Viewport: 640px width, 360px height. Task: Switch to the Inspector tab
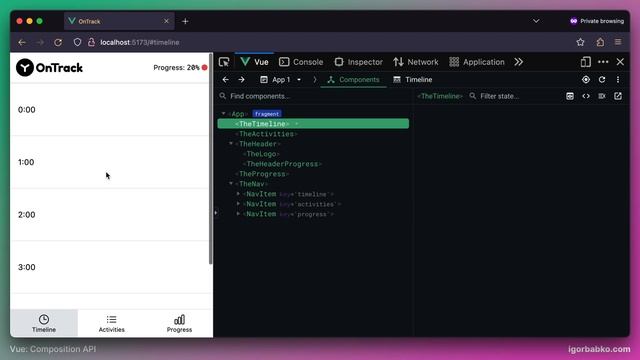pos(359,62)
